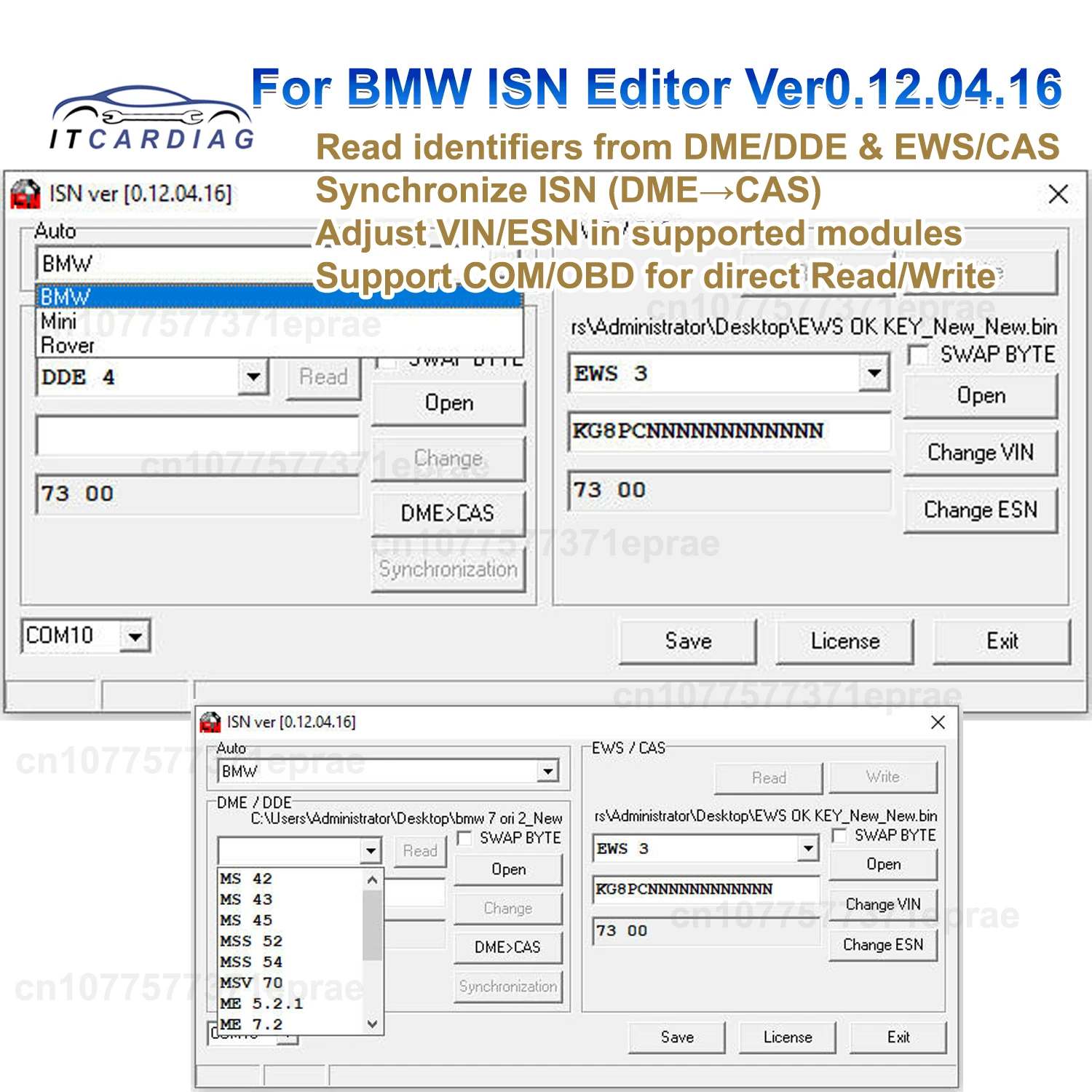
Task: Click Open button in upper window DME panel
Action: 448,403
